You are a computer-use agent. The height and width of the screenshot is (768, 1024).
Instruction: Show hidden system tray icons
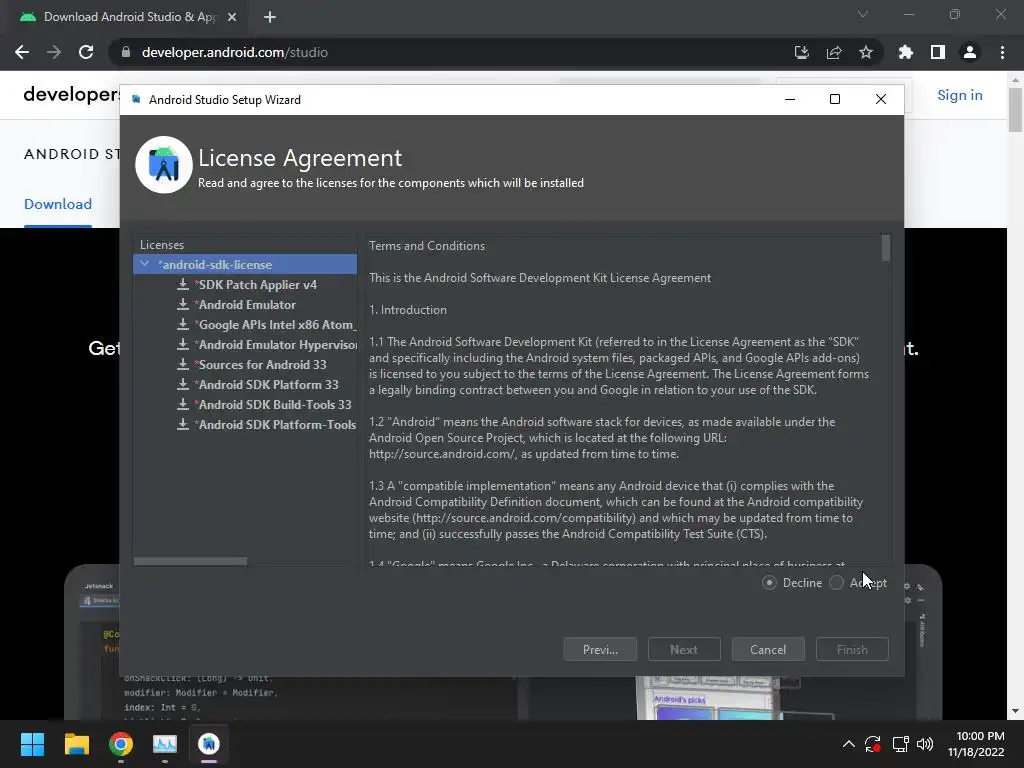pyautogui.click(x=848, y=744)
